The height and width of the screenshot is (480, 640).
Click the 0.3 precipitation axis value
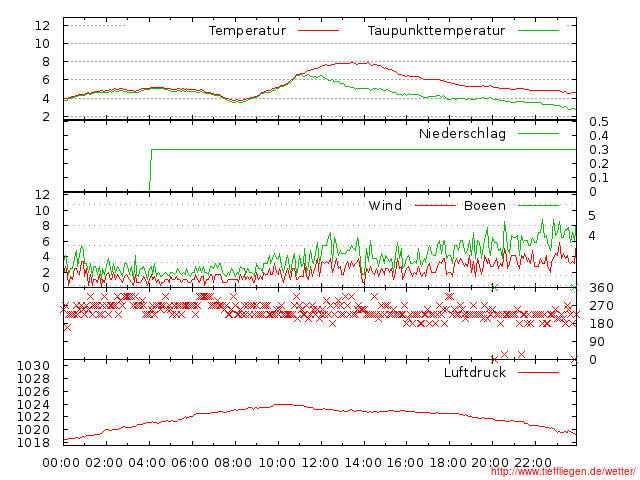(x=599, y=150)
